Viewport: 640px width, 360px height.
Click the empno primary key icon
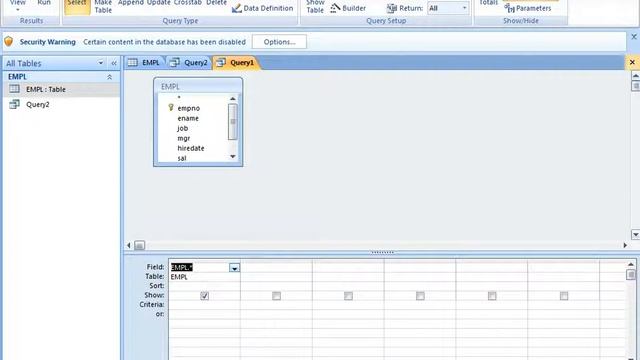[x=171, y=107]
